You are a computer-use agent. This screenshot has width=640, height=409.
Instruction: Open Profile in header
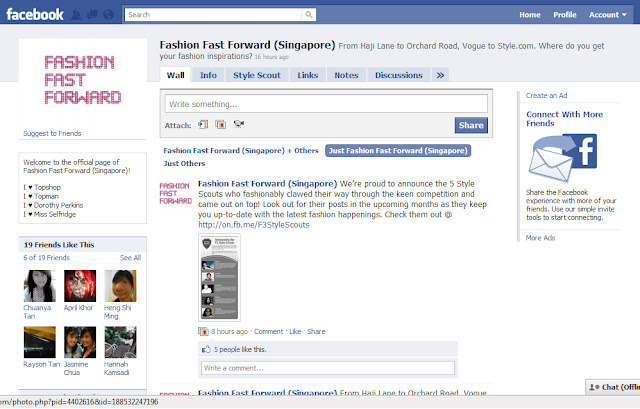[565, 15]
